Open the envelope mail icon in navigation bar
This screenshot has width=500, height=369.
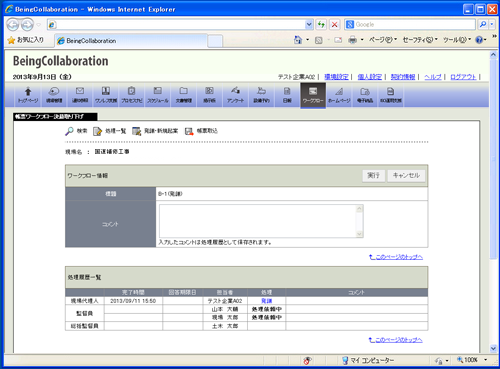[80, 95]
